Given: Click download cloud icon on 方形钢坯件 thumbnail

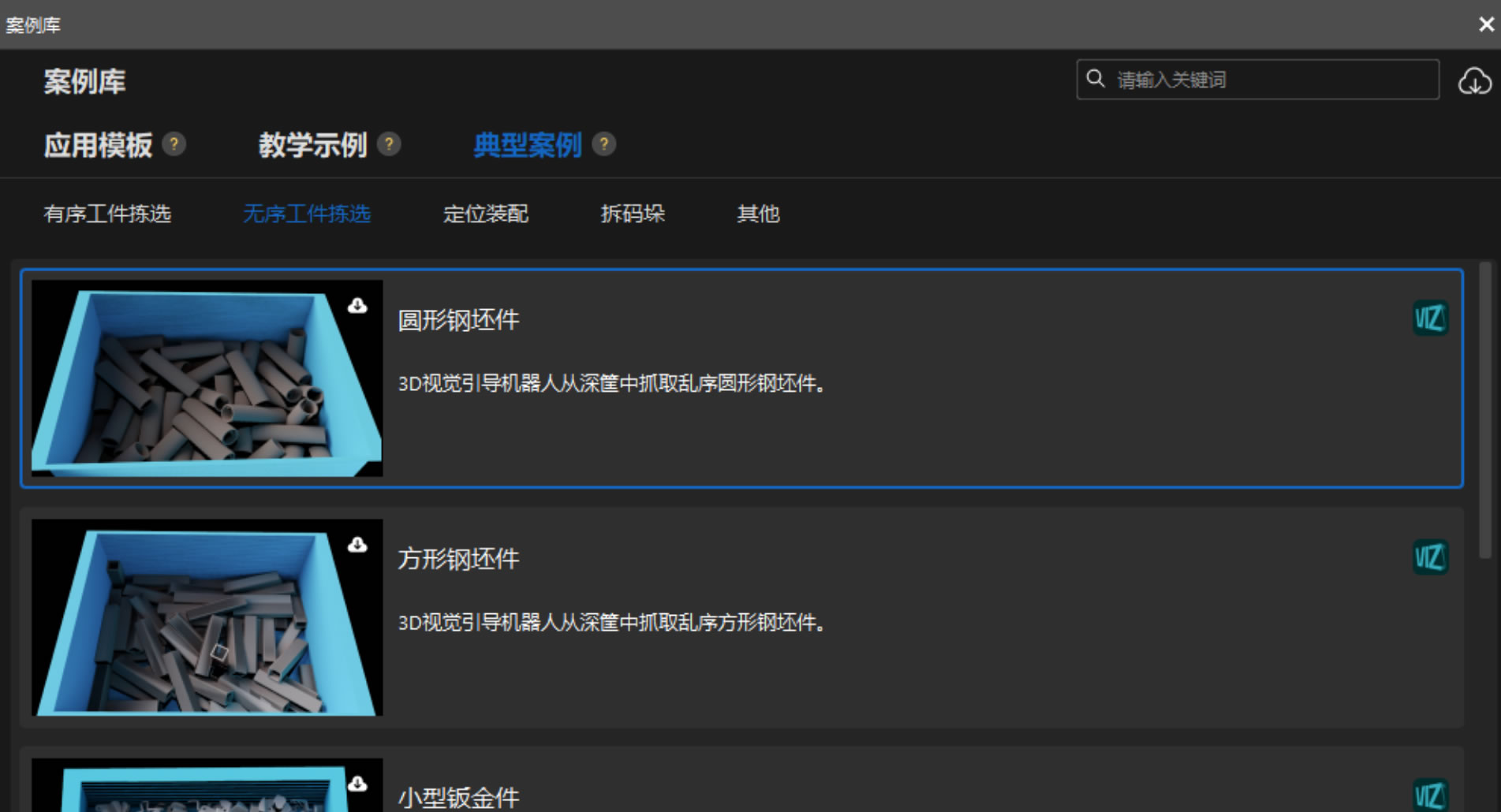Looking at the screenshot, I should (357, 545).
